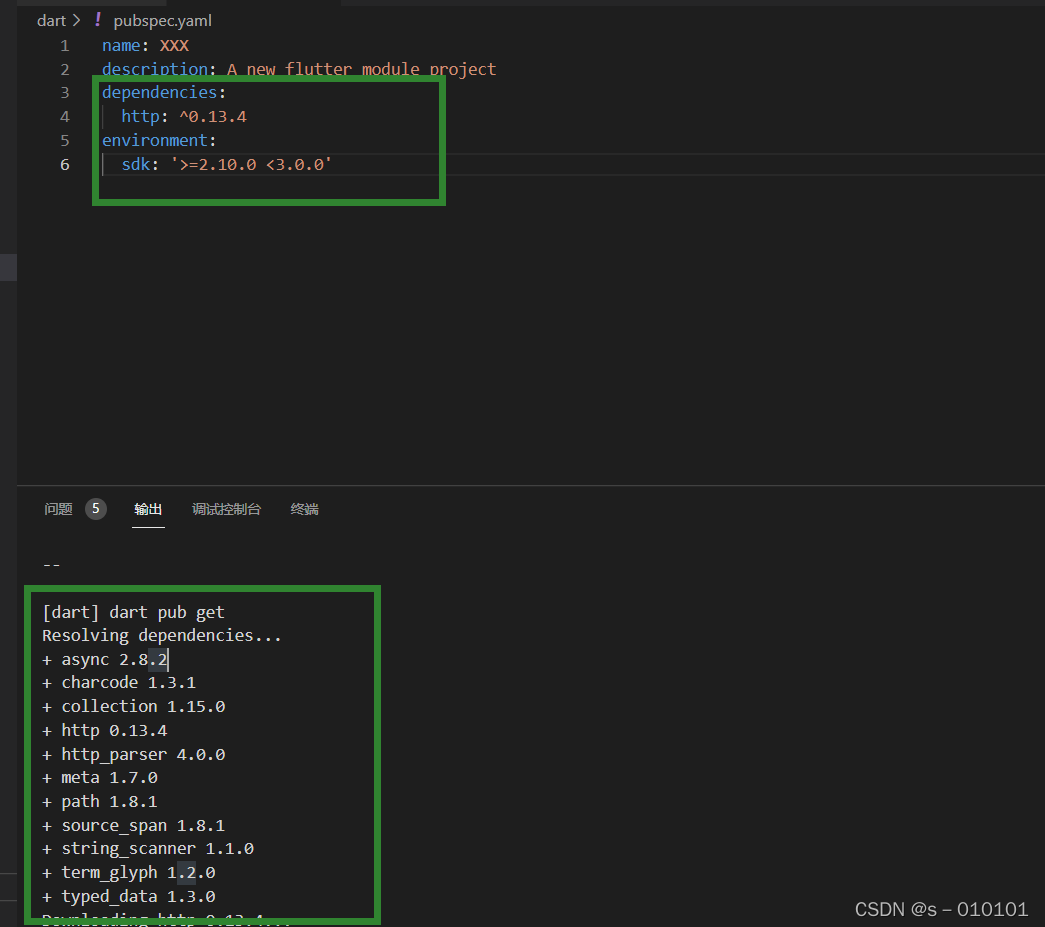Screen dimensions: 1045x927
Task: Click '[dart] dart pub get' output line
Action: coord(133,612)
